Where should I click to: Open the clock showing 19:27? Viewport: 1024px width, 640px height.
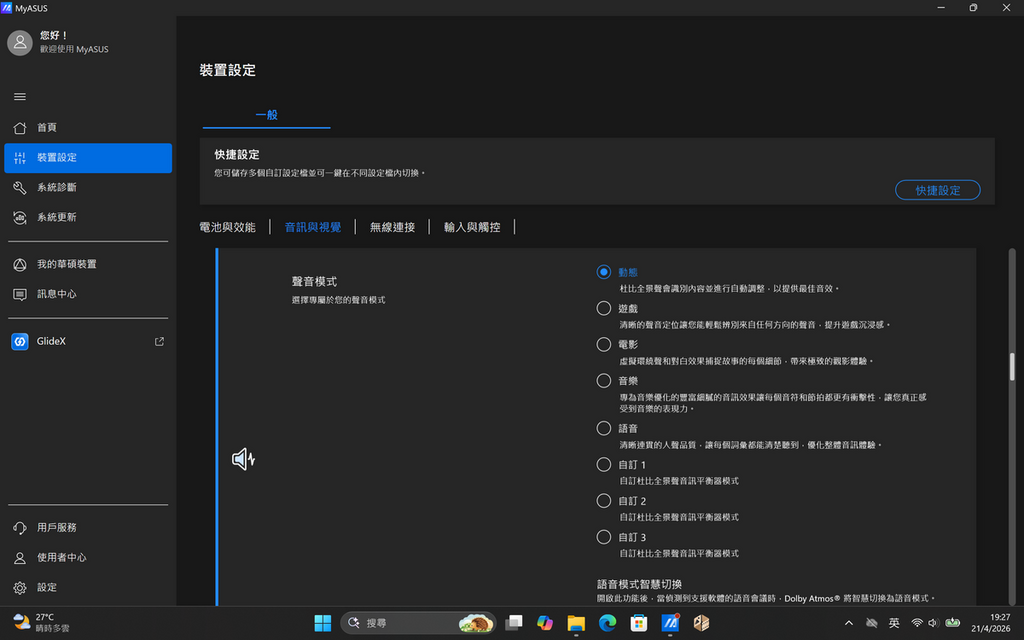pyautogui.click(x=991, y=623)
